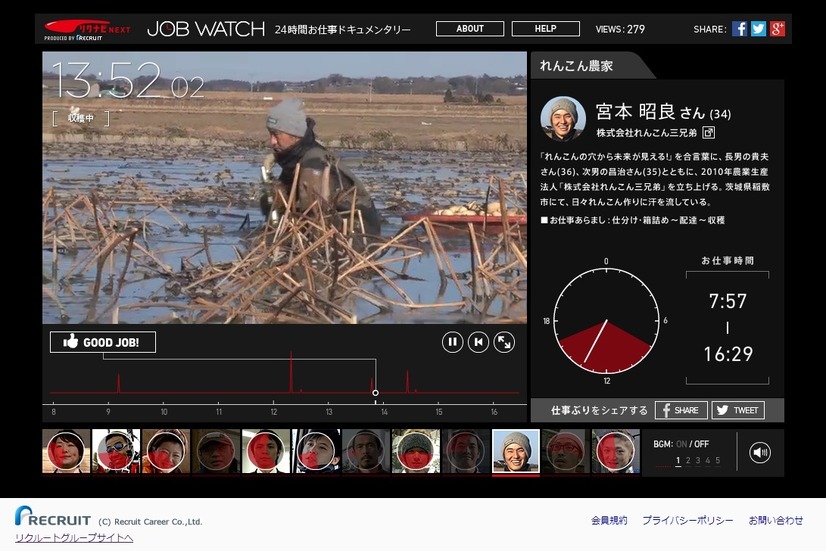Open the ABOUT page

pyautogui.click(x=470, y=29)
